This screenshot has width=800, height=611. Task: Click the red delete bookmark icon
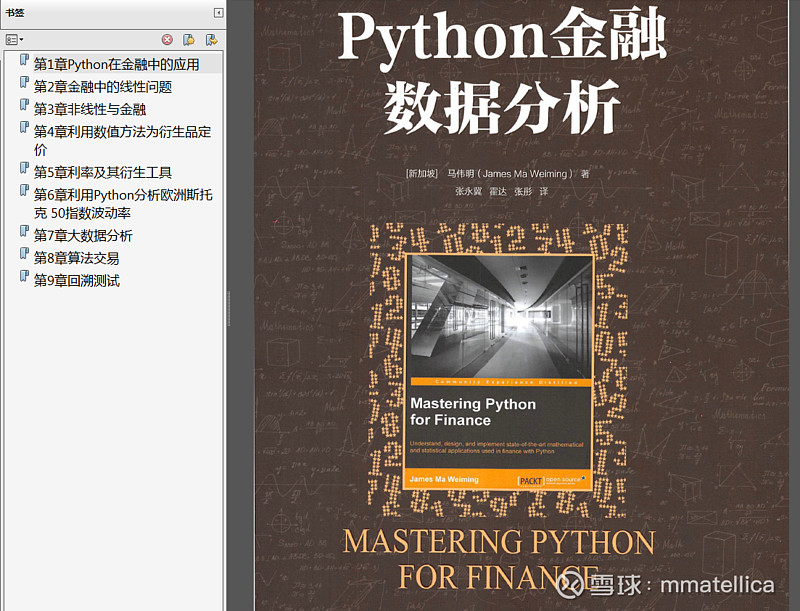point(167,40)
